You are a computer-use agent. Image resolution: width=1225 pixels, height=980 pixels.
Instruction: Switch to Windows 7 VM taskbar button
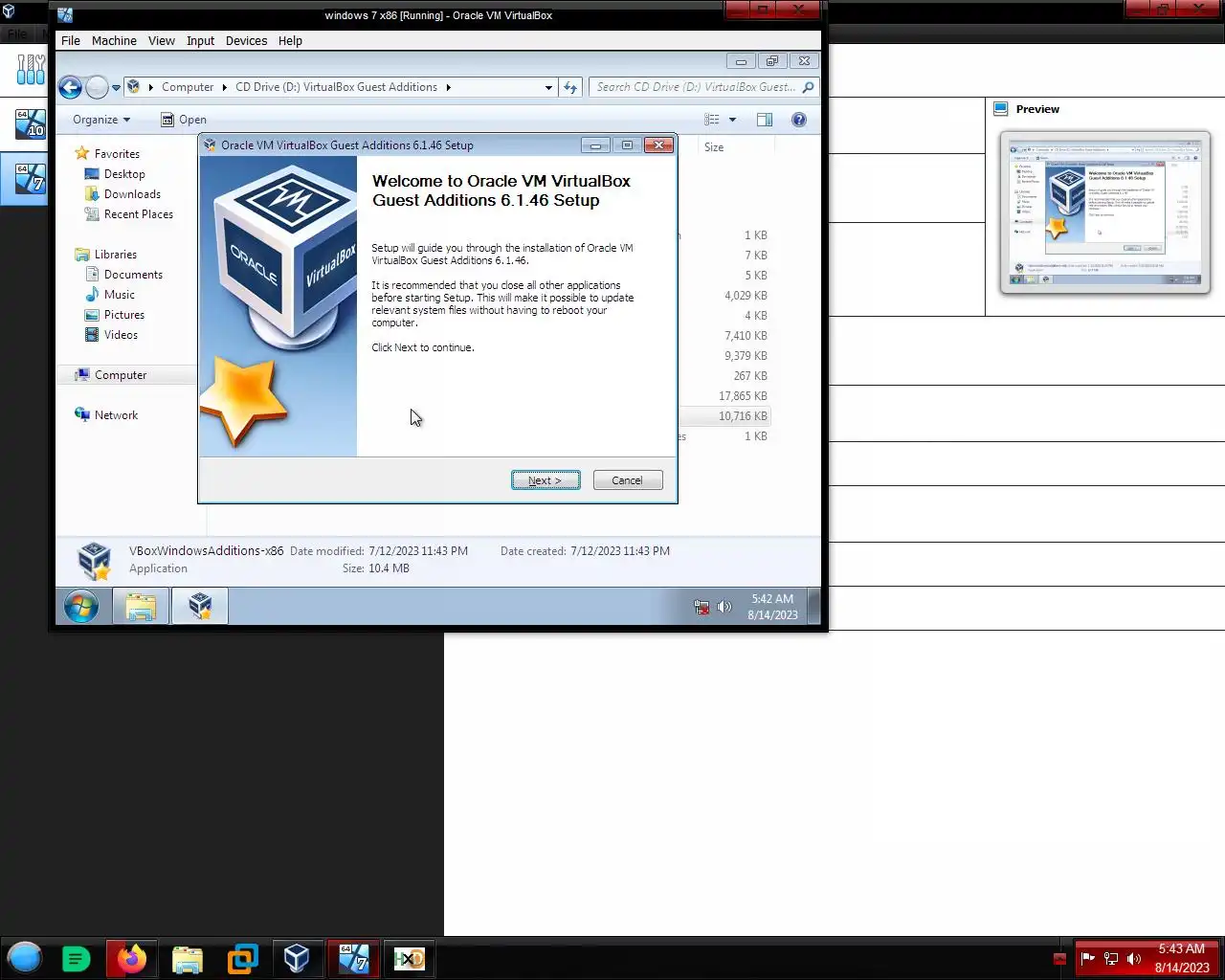(353, 958)
